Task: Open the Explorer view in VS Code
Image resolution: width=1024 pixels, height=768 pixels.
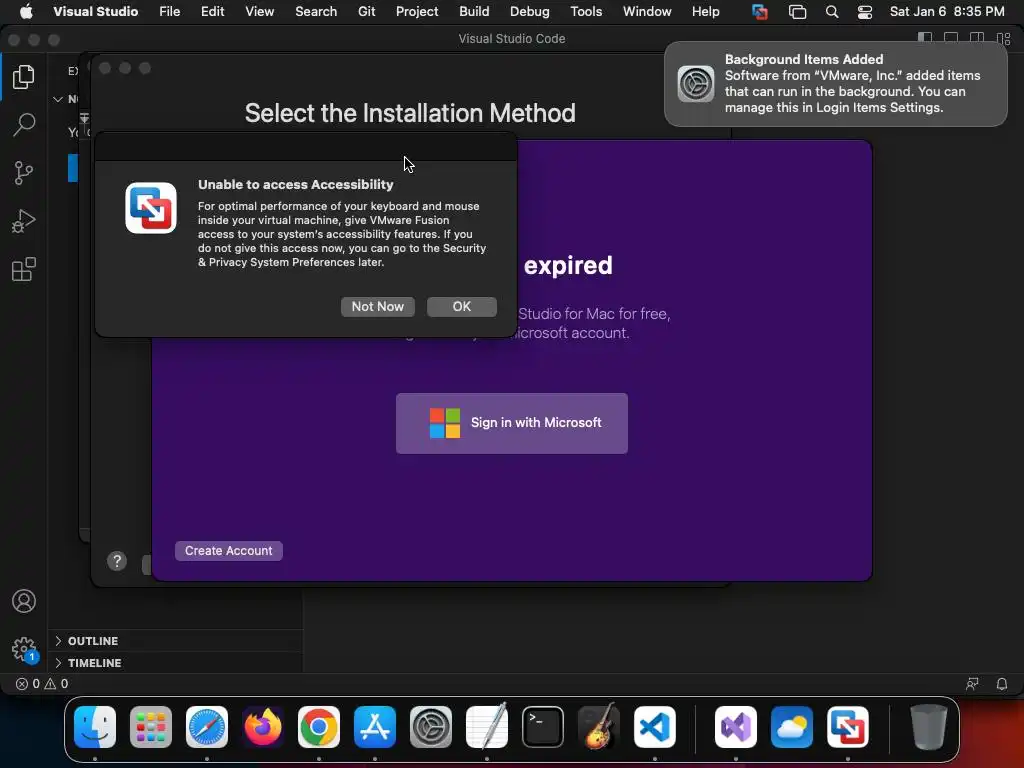Action: tap(24, 76)
